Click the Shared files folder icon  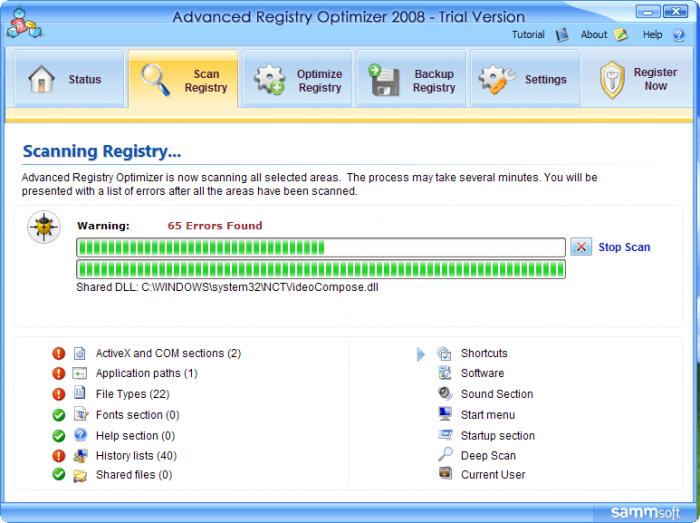[x=80, y=476]
